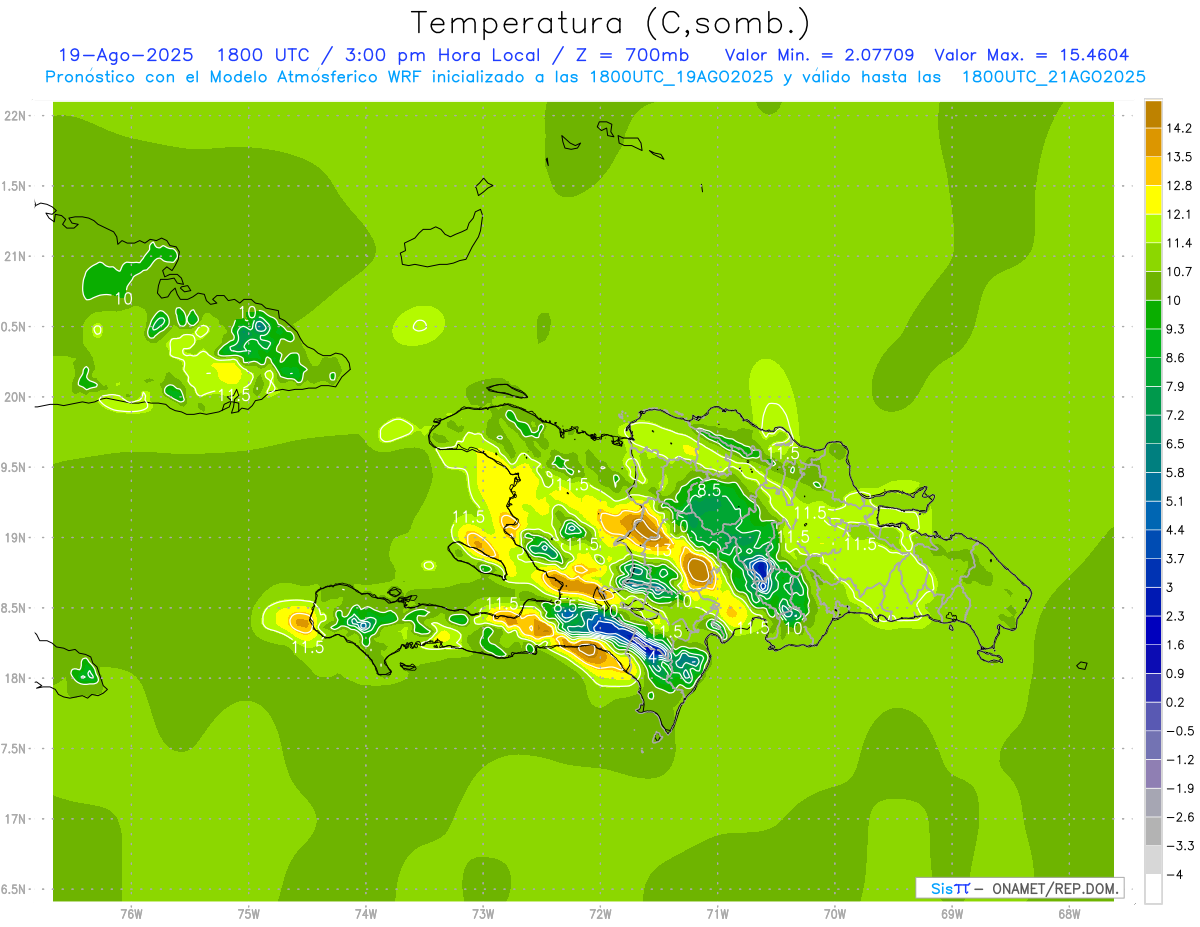Click the "72W" longitude axis label
1200x927 pixels.
pos(600,913)
